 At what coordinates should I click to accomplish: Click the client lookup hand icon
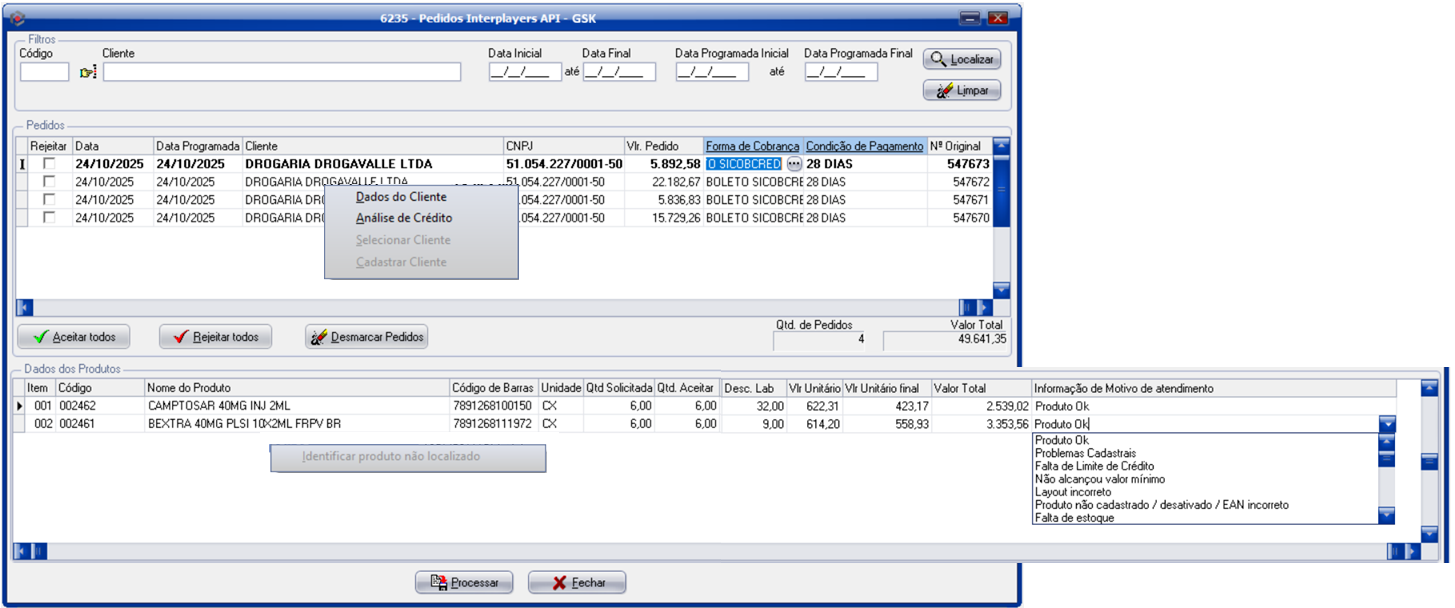click(x=88, y=72)
